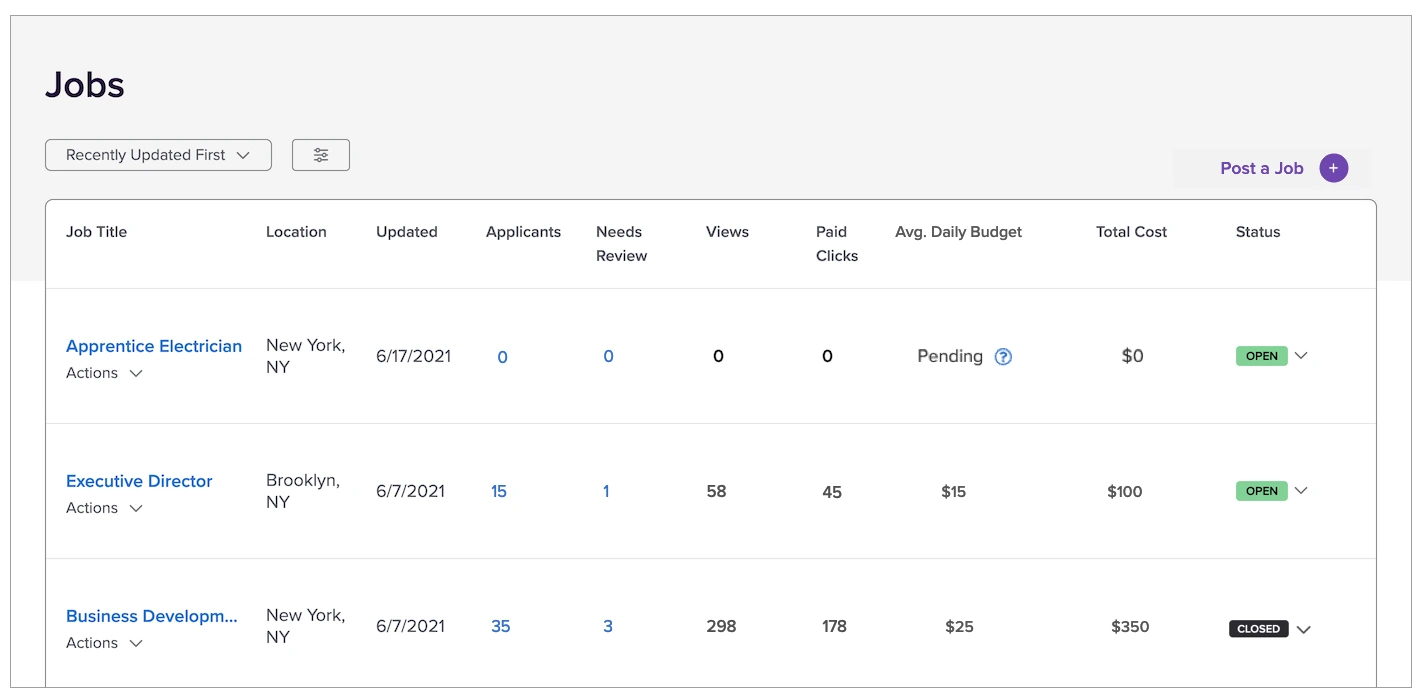Screen dimensions: 1426x695
Task: Click the filter settings sliders icon
Action: [x=320, y=155]
